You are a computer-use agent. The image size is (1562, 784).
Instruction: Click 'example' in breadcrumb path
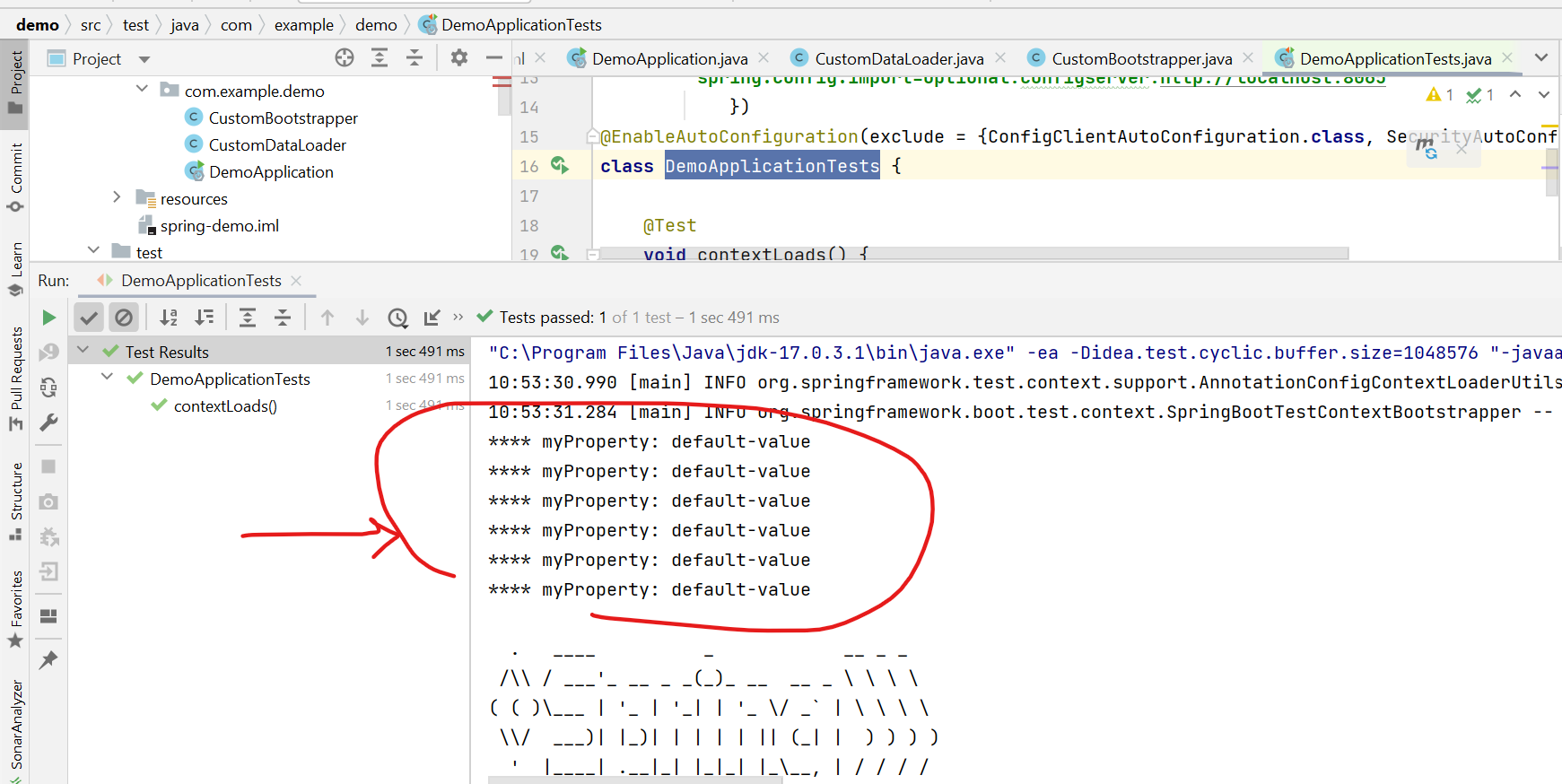304,25
